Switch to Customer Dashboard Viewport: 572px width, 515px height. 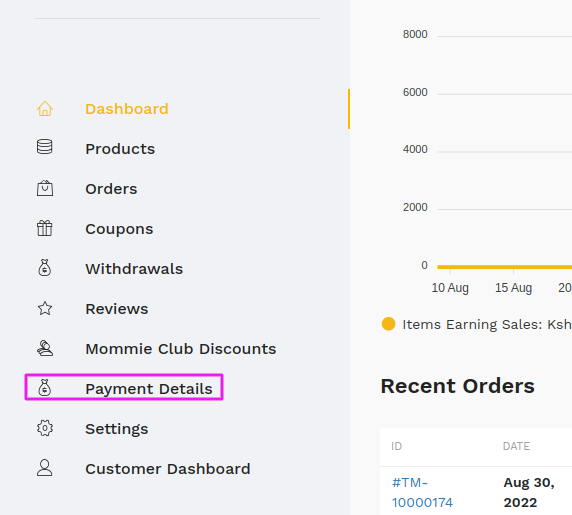tap(168, 469)
